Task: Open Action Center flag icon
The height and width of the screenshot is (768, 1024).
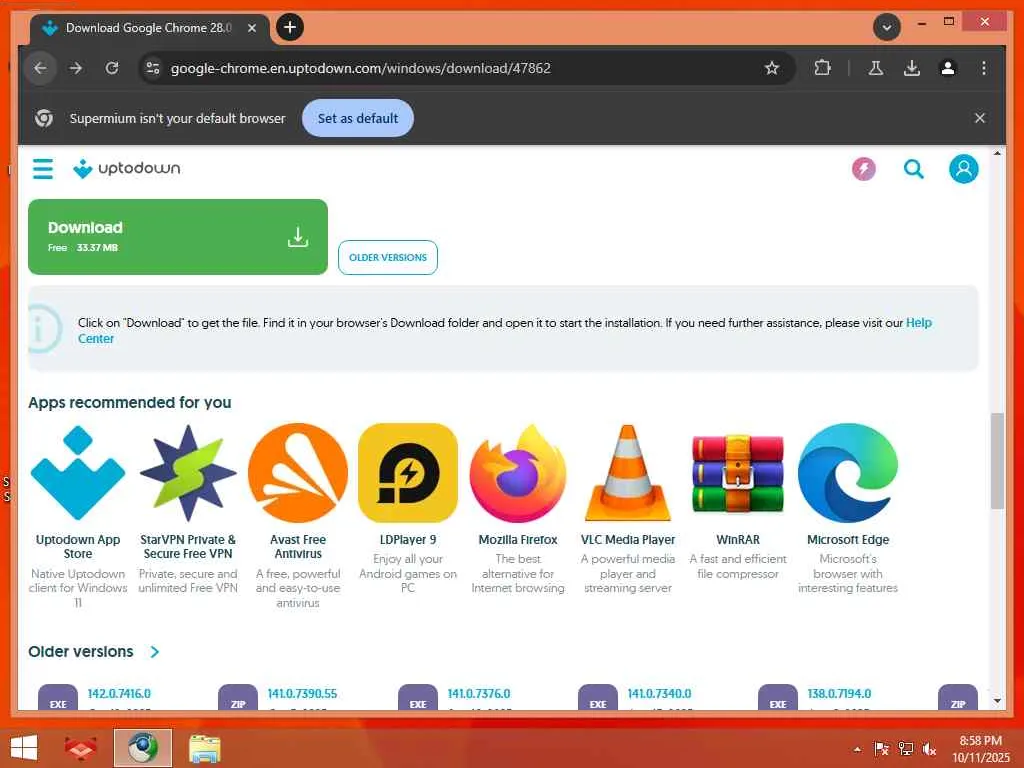Action: (x=882, y=749)
